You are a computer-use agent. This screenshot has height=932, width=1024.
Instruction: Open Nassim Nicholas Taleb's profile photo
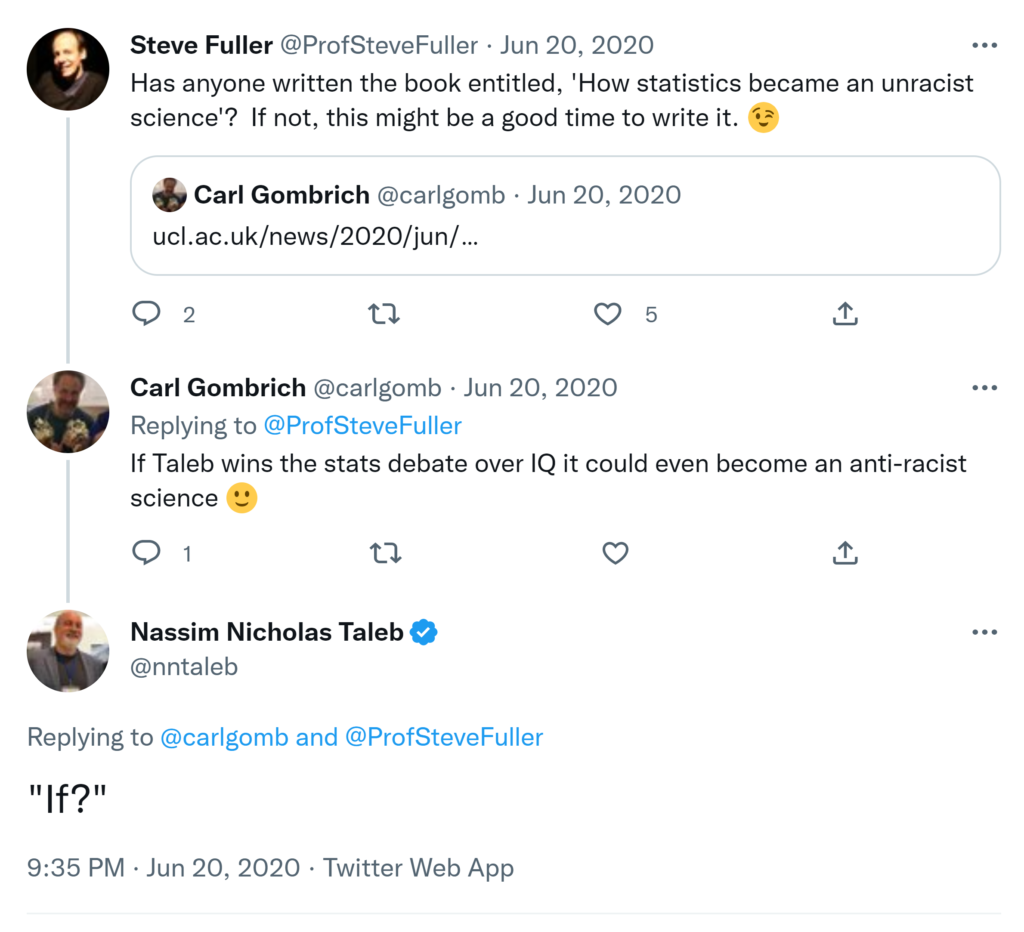click(x=67, y=650)
